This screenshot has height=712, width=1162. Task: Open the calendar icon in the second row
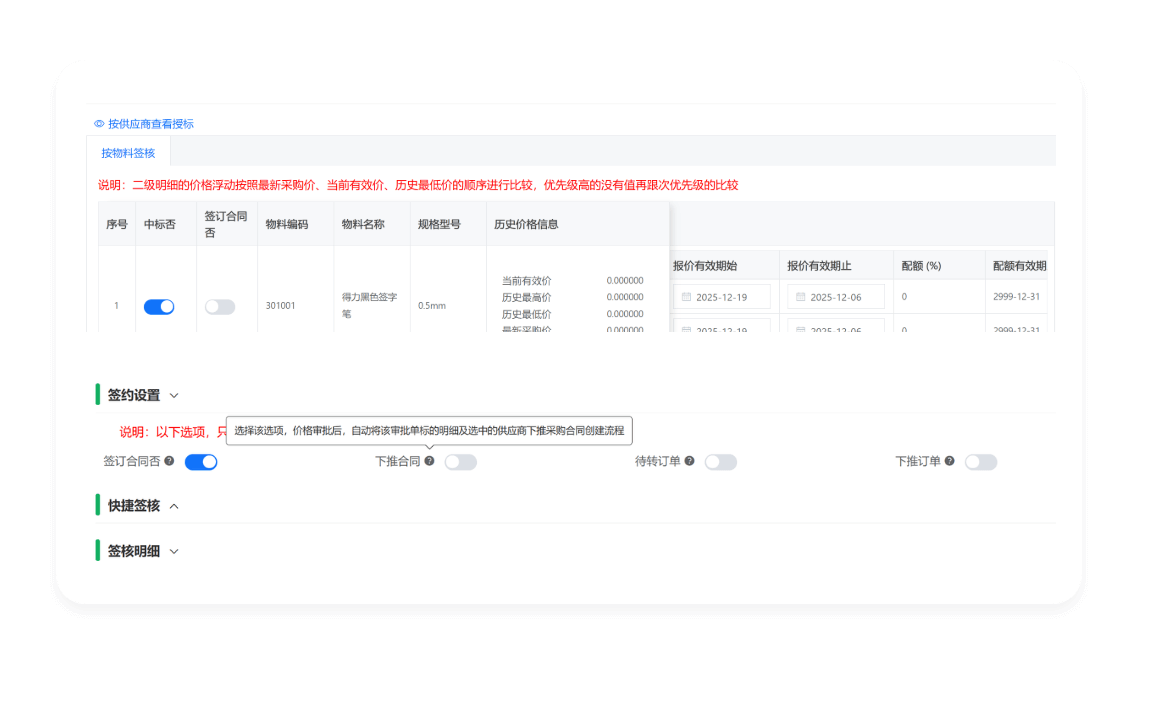[x=689, y=327]
